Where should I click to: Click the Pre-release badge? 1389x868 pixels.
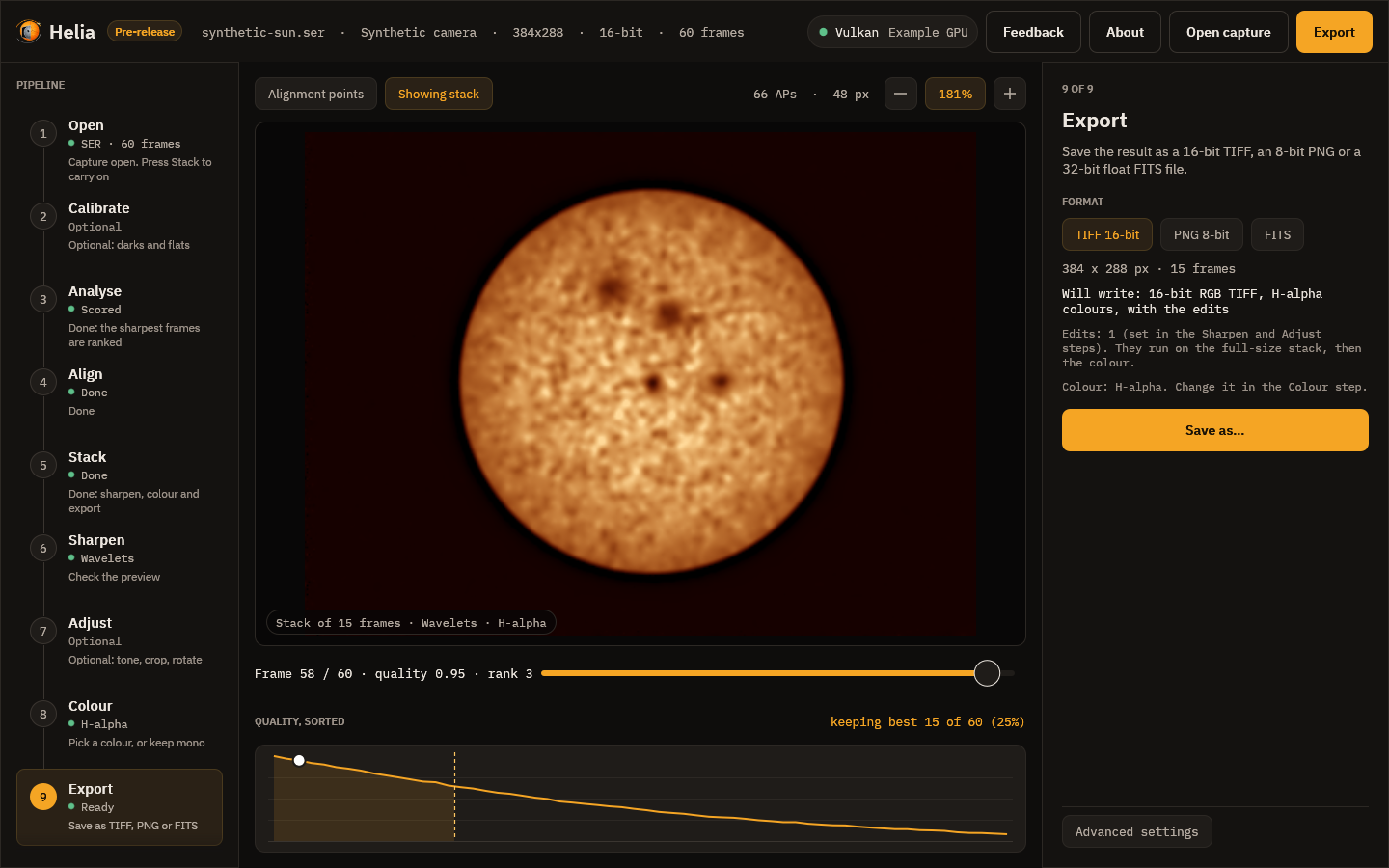click(x=145, y=32)
